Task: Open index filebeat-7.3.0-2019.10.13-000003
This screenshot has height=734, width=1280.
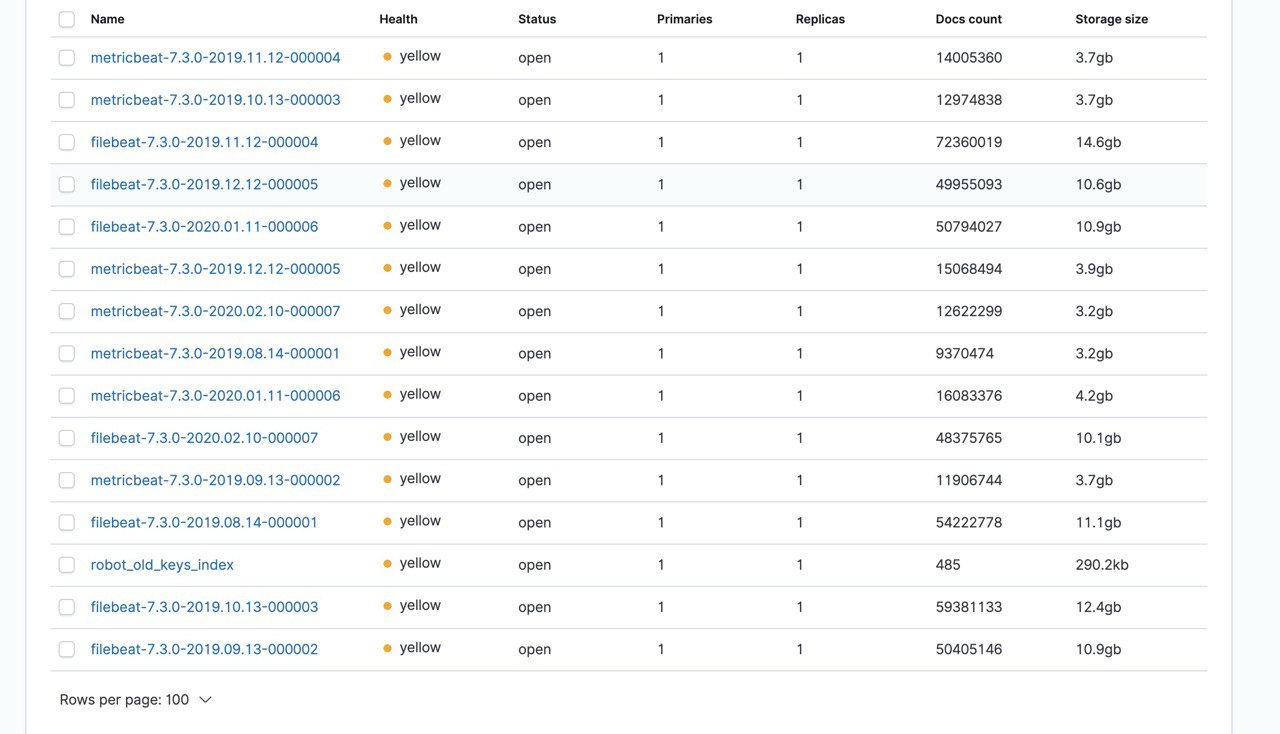Action: pyautogui.click(x=204, y=607)
